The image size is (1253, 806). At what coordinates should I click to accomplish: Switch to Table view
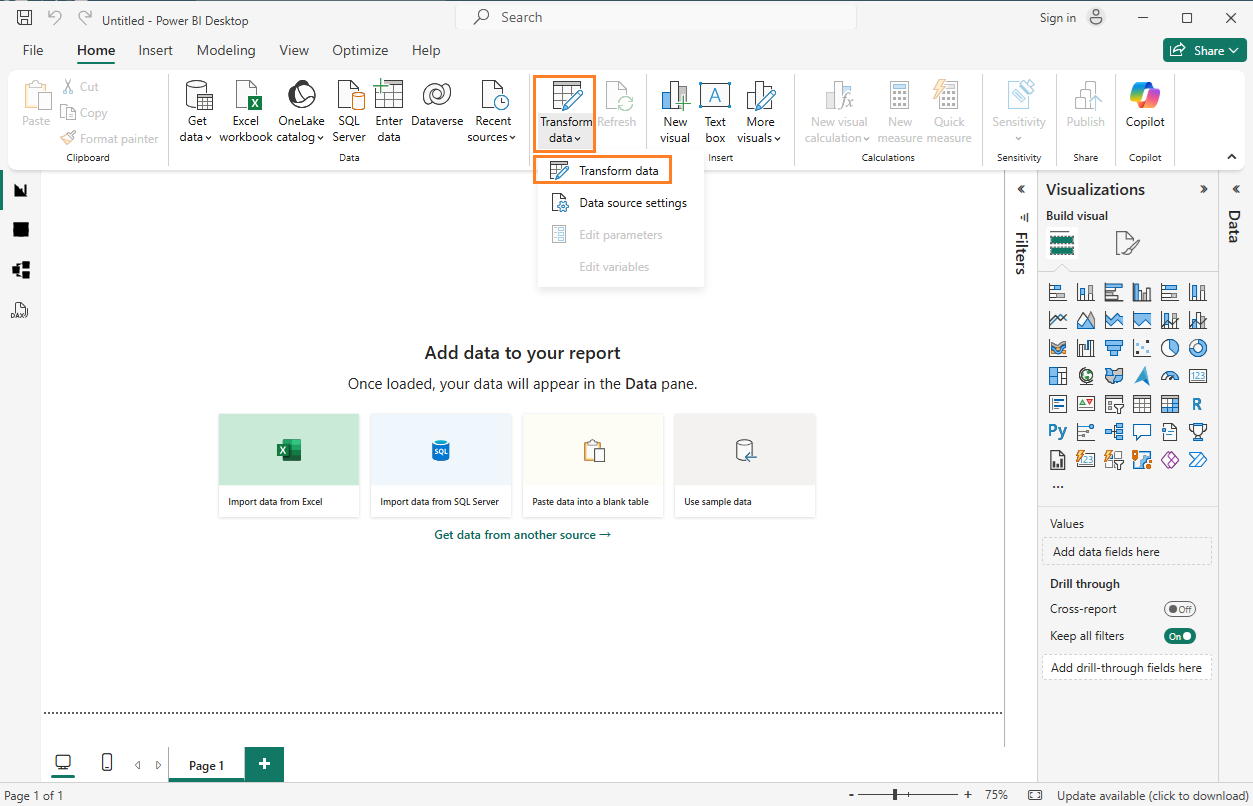tap(20, 229)
